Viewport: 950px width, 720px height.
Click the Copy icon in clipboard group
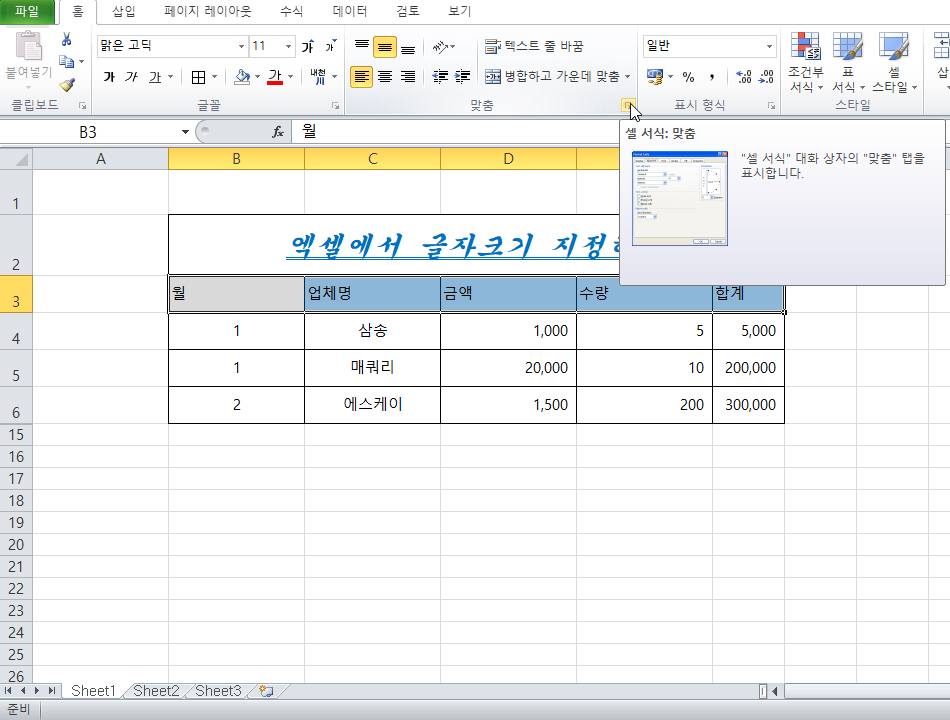click(x=66, y=61)
